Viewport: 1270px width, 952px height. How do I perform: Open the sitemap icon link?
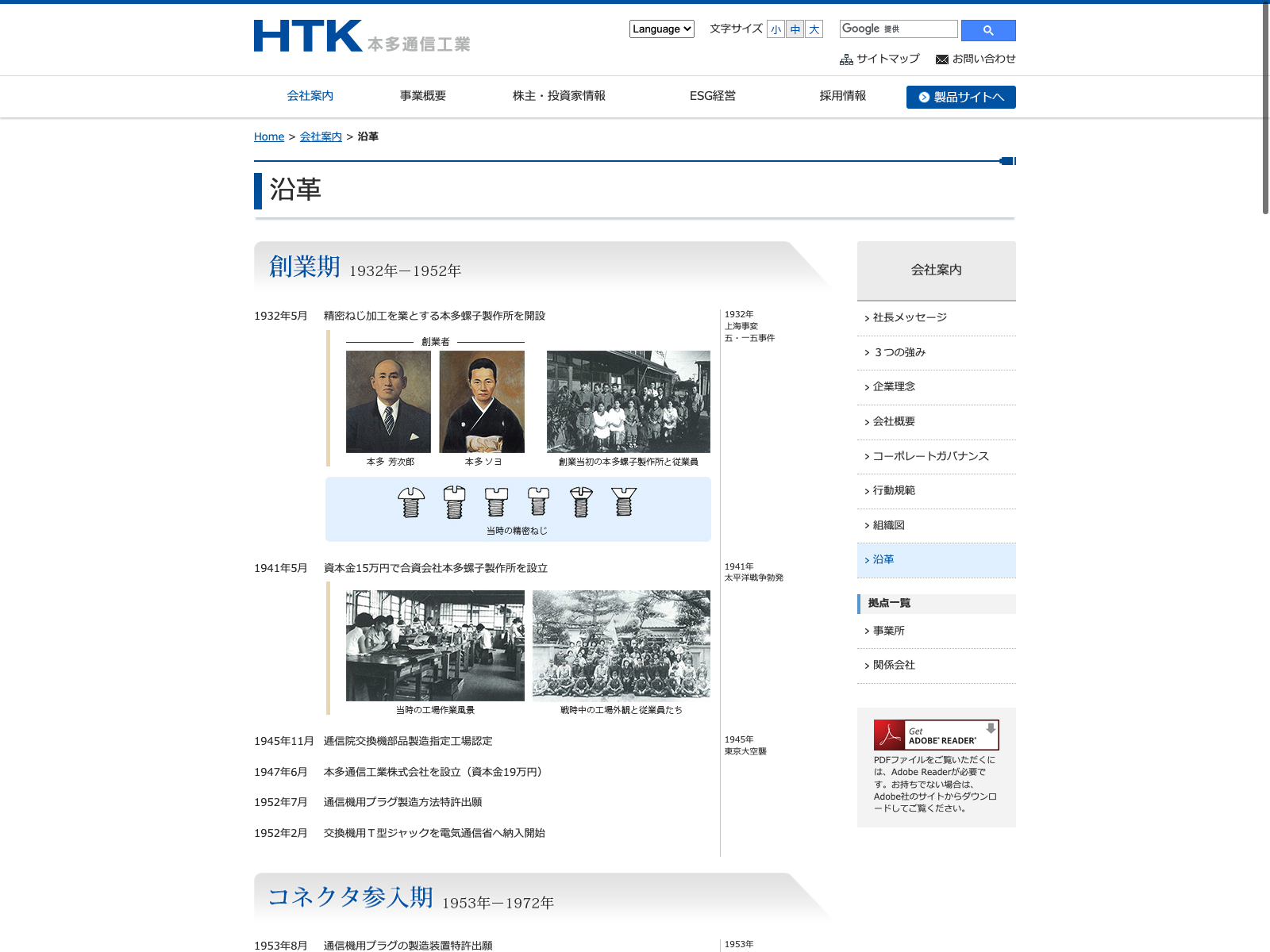[846, 59]
